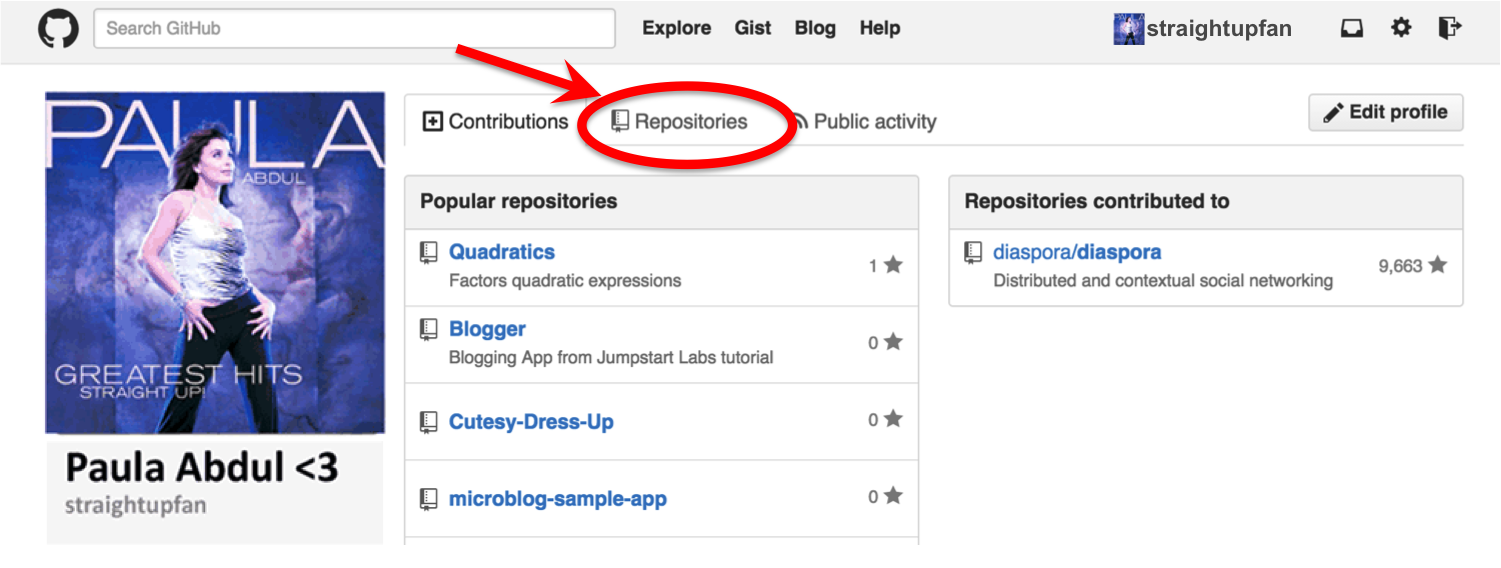This screenshot has height=568, width=1501.
Task: Click the star icon for diaspora
Action: click(1437, 265)
